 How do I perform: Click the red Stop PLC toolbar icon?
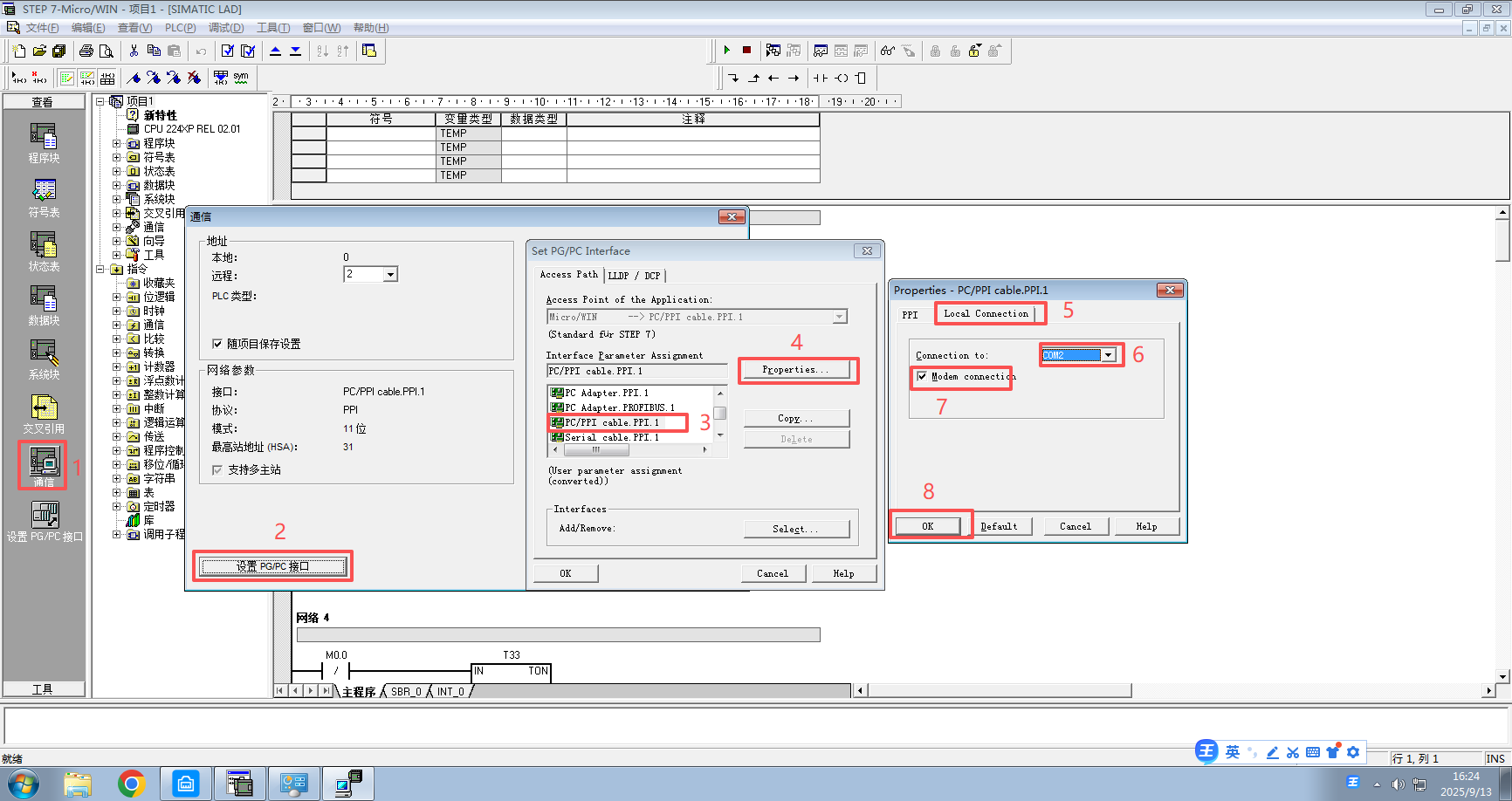point(746,51)
